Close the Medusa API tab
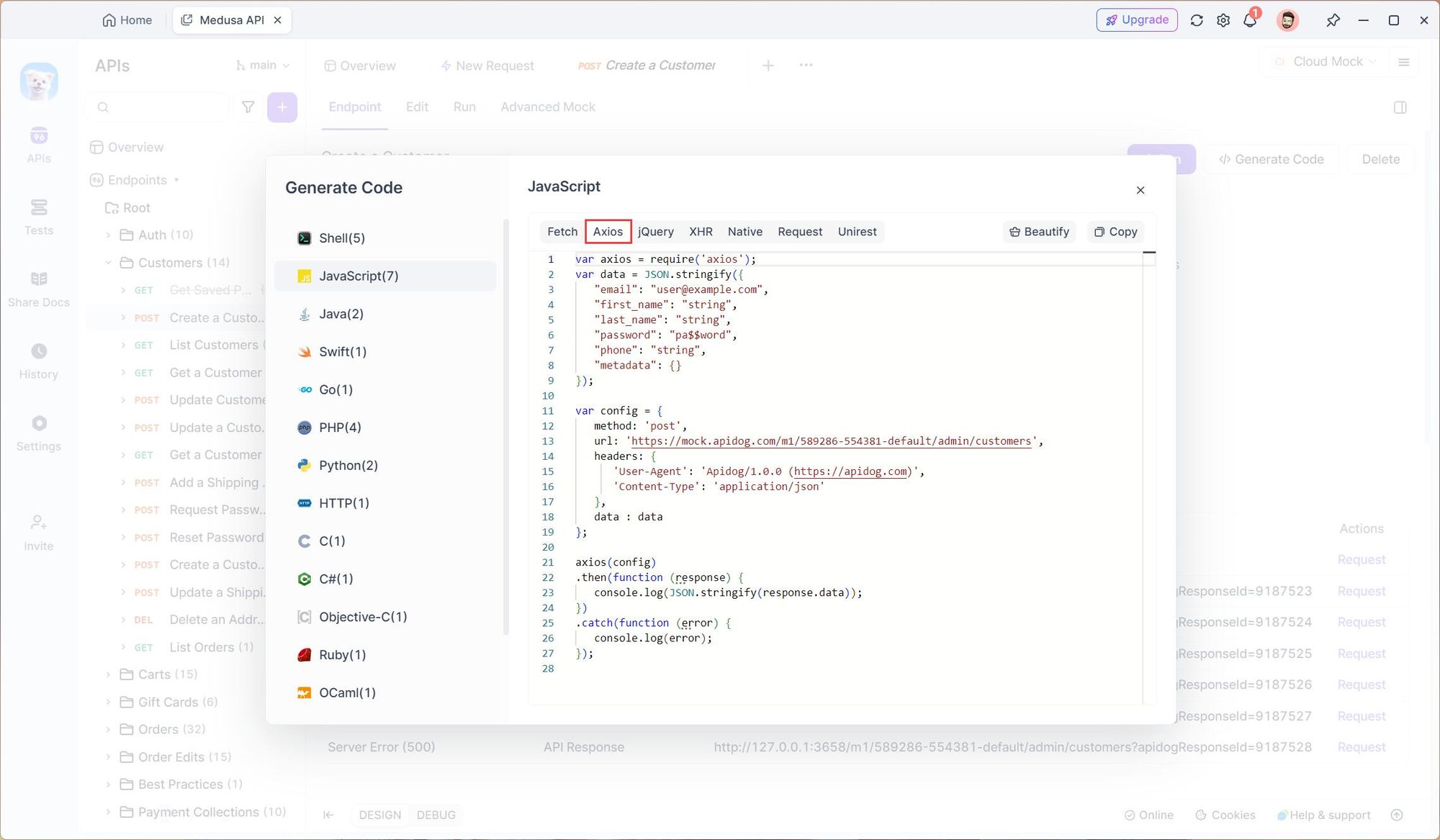This screenshot has width=1440, height=840. [x=277, y=20]
